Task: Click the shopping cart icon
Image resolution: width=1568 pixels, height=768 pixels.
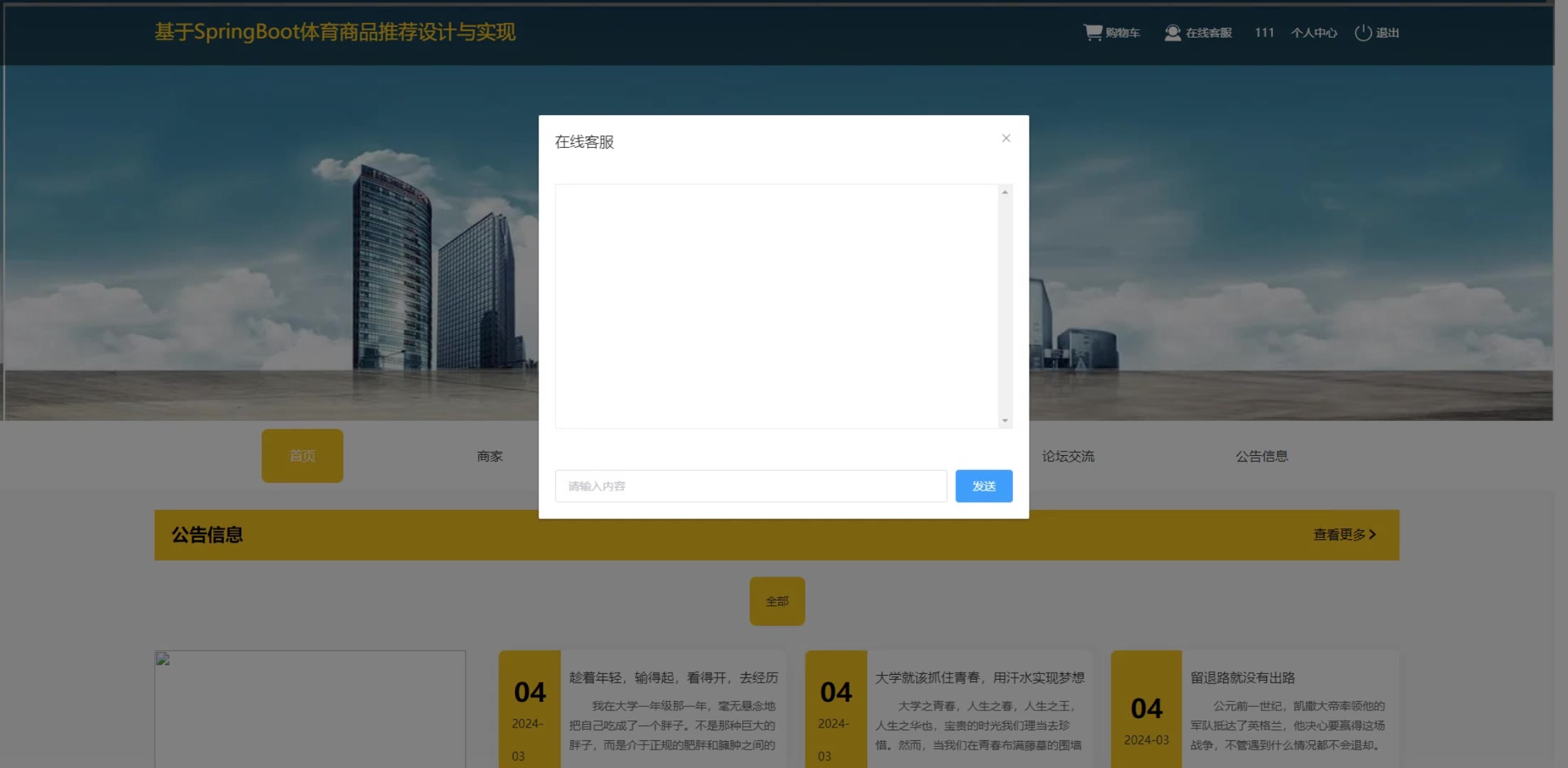Action: coord(1092,32)
